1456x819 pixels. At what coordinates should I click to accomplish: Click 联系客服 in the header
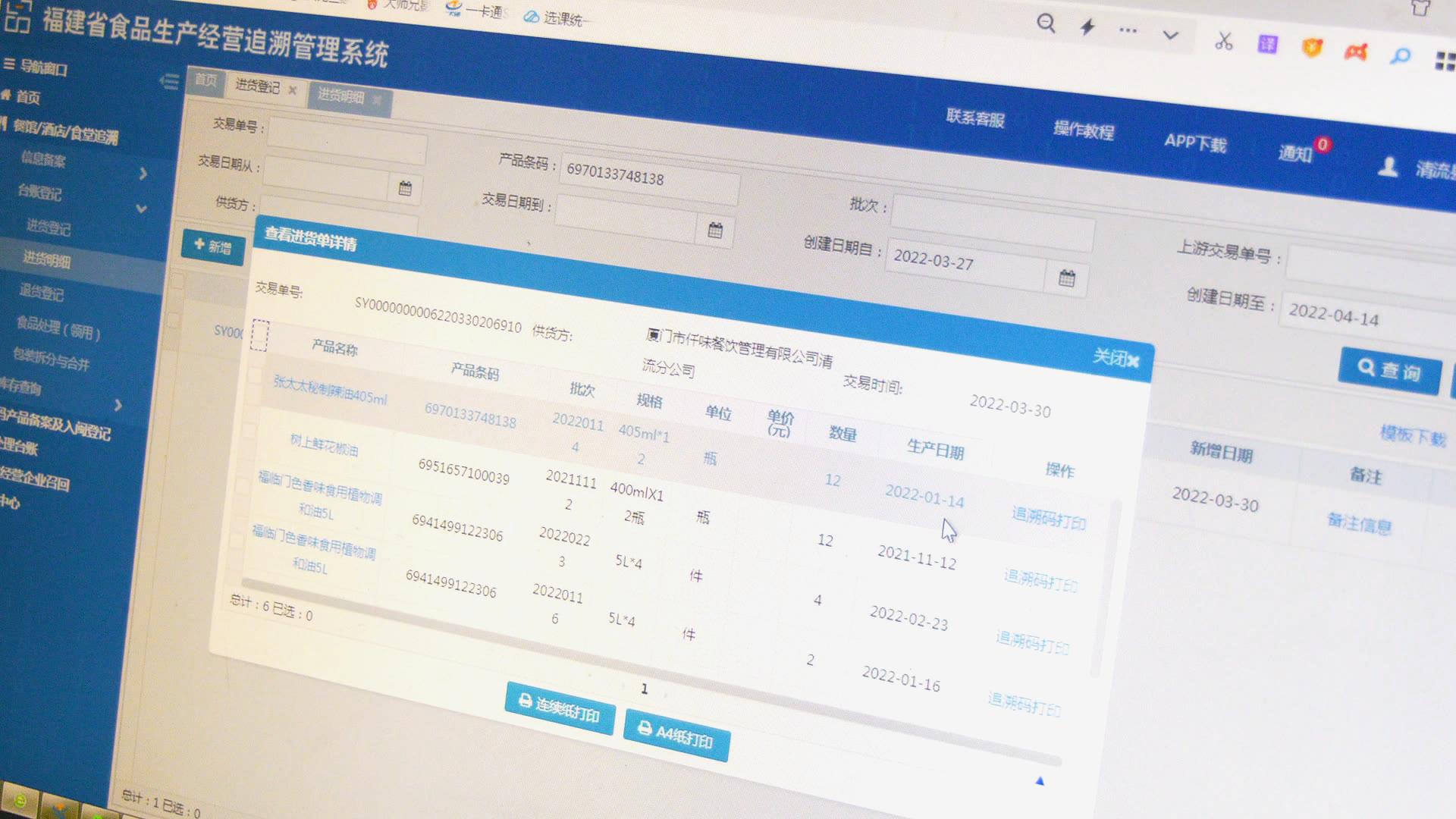coord(975,118)
